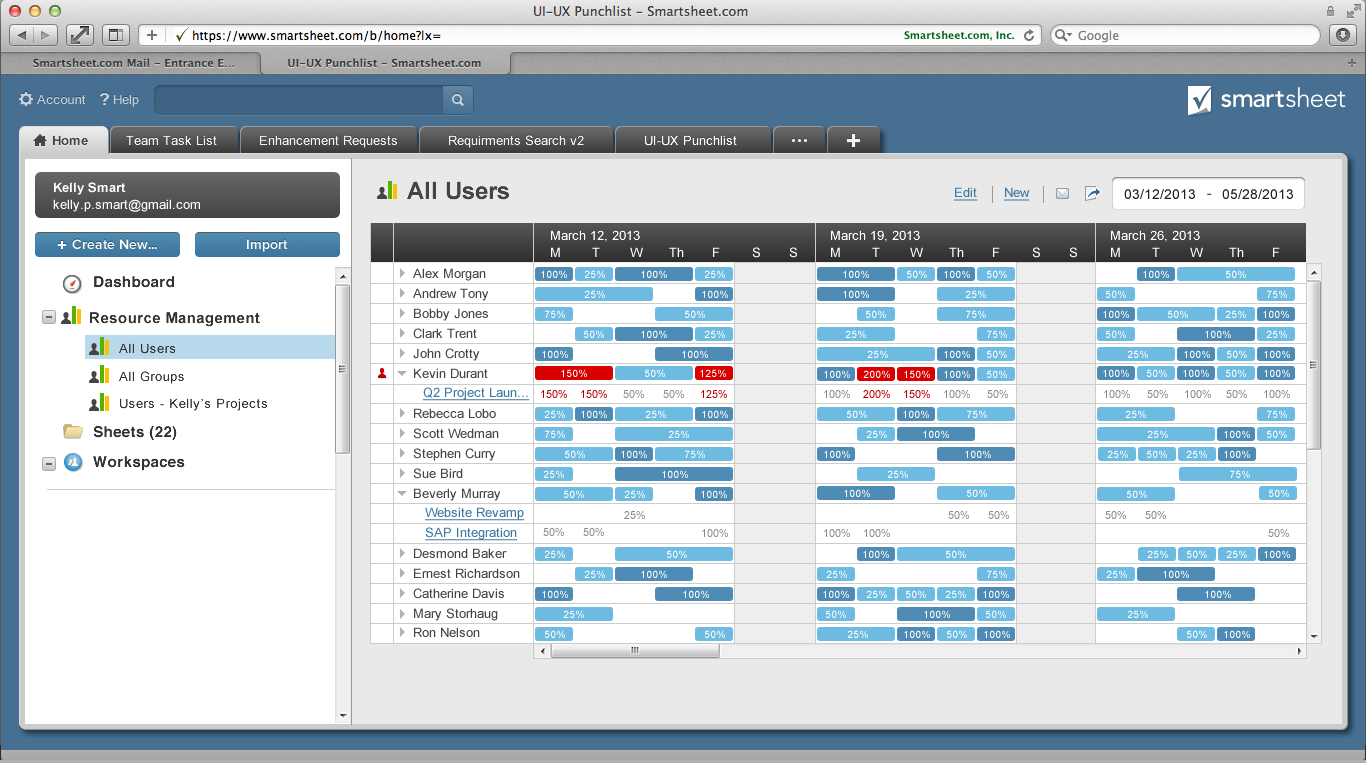Click Catherine Davis name

click(x=459, y=593)
